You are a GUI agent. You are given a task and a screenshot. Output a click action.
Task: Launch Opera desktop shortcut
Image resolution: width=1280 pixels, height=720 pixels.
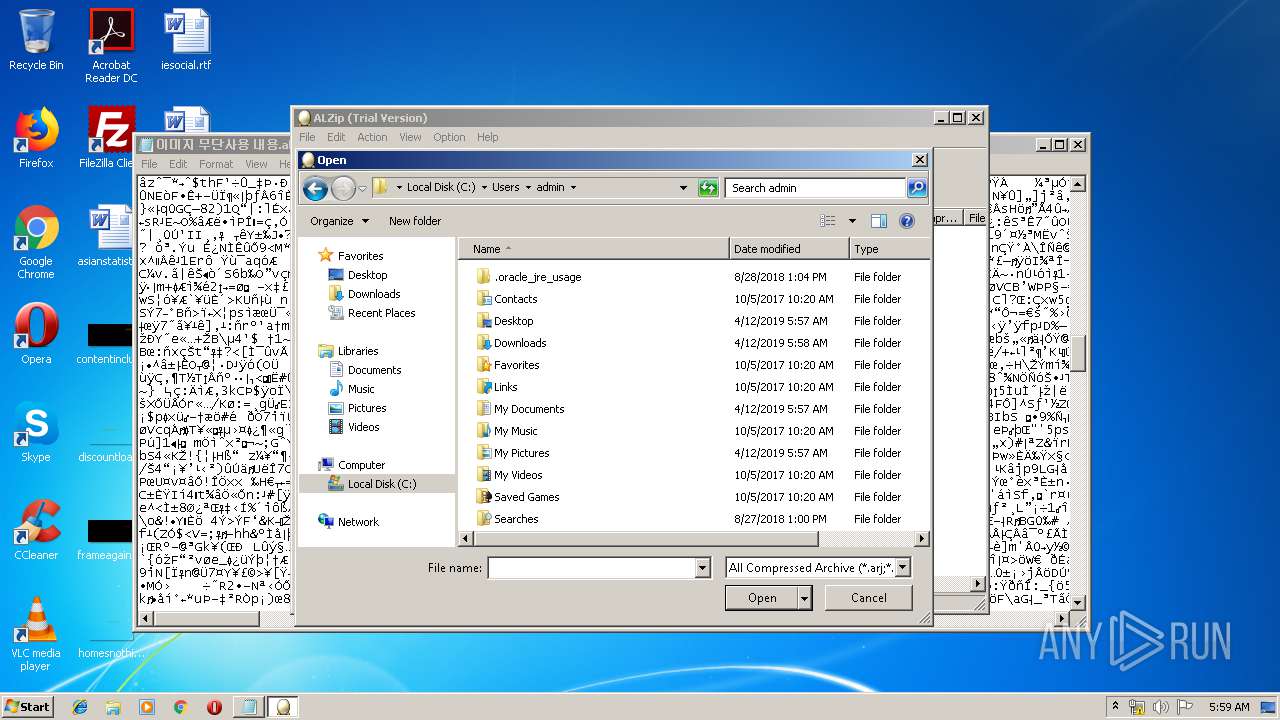[36, 334]
